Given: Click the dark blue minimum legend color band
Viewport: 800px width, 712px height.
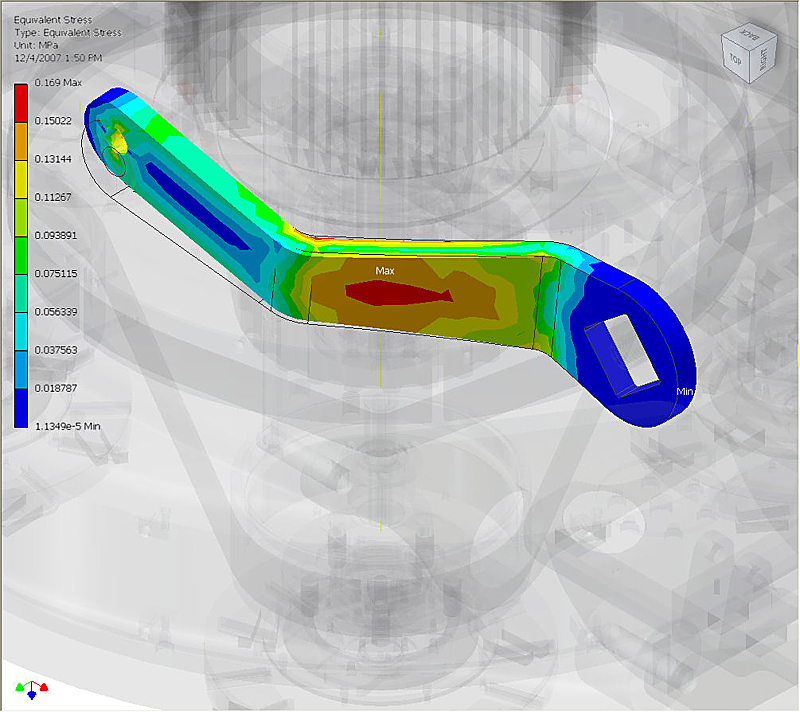Looking at the screenshot, I should [x=21, y=407].
